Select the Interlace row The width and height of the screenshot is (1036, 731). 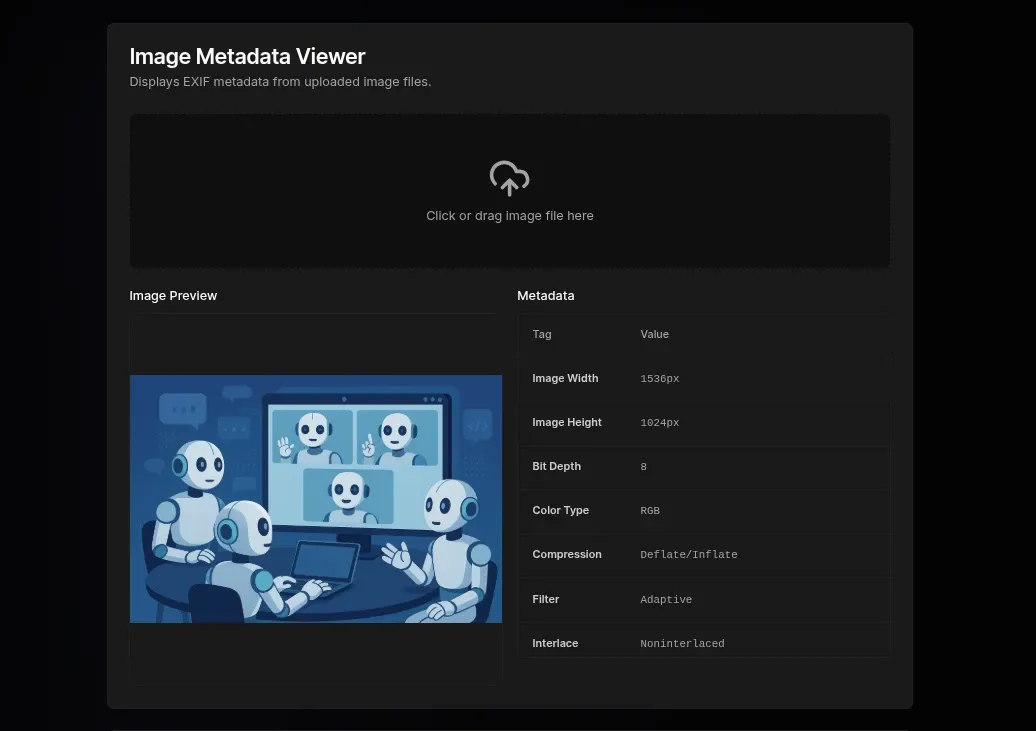click(703, 643)
